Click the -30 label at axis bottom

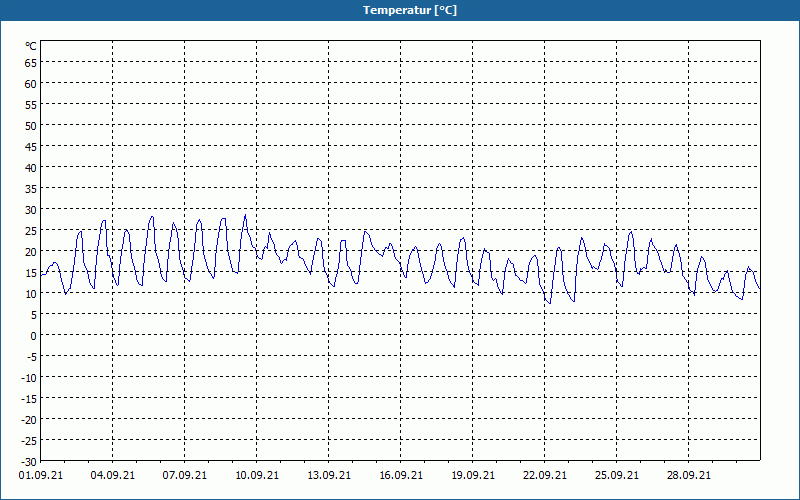(x=28, y=461)
